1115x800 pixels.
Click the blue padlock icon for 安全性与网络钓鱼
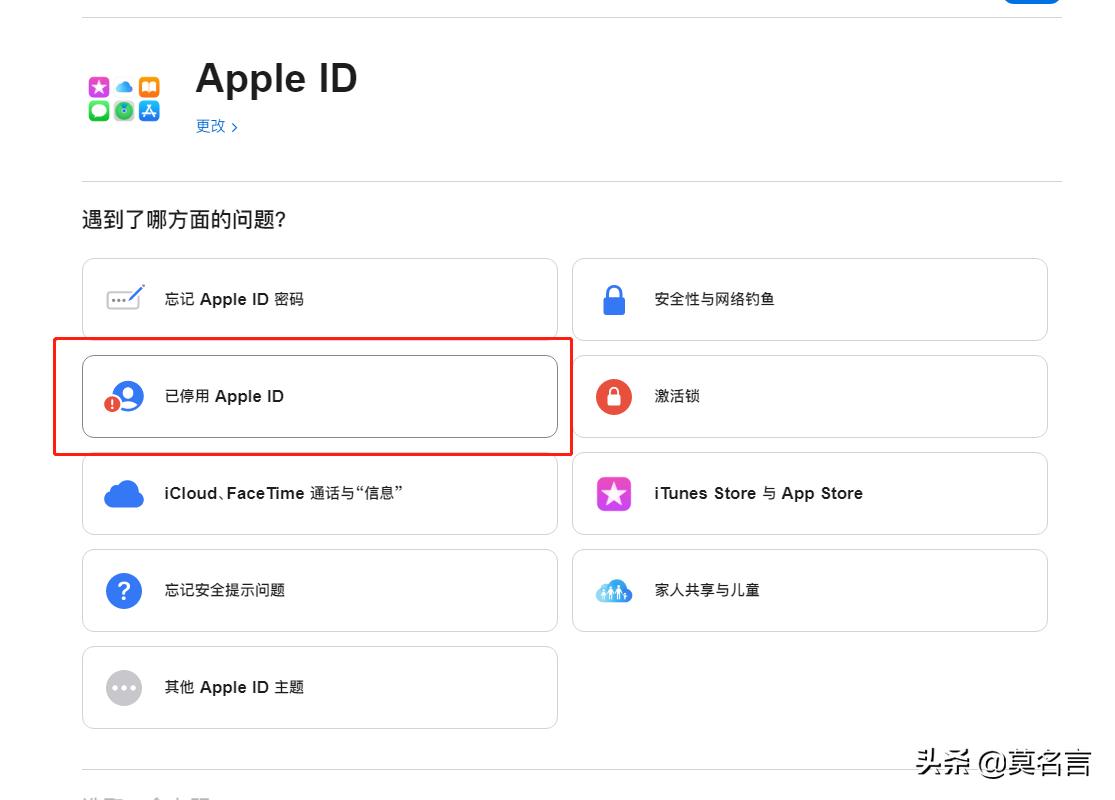[612, 297]
